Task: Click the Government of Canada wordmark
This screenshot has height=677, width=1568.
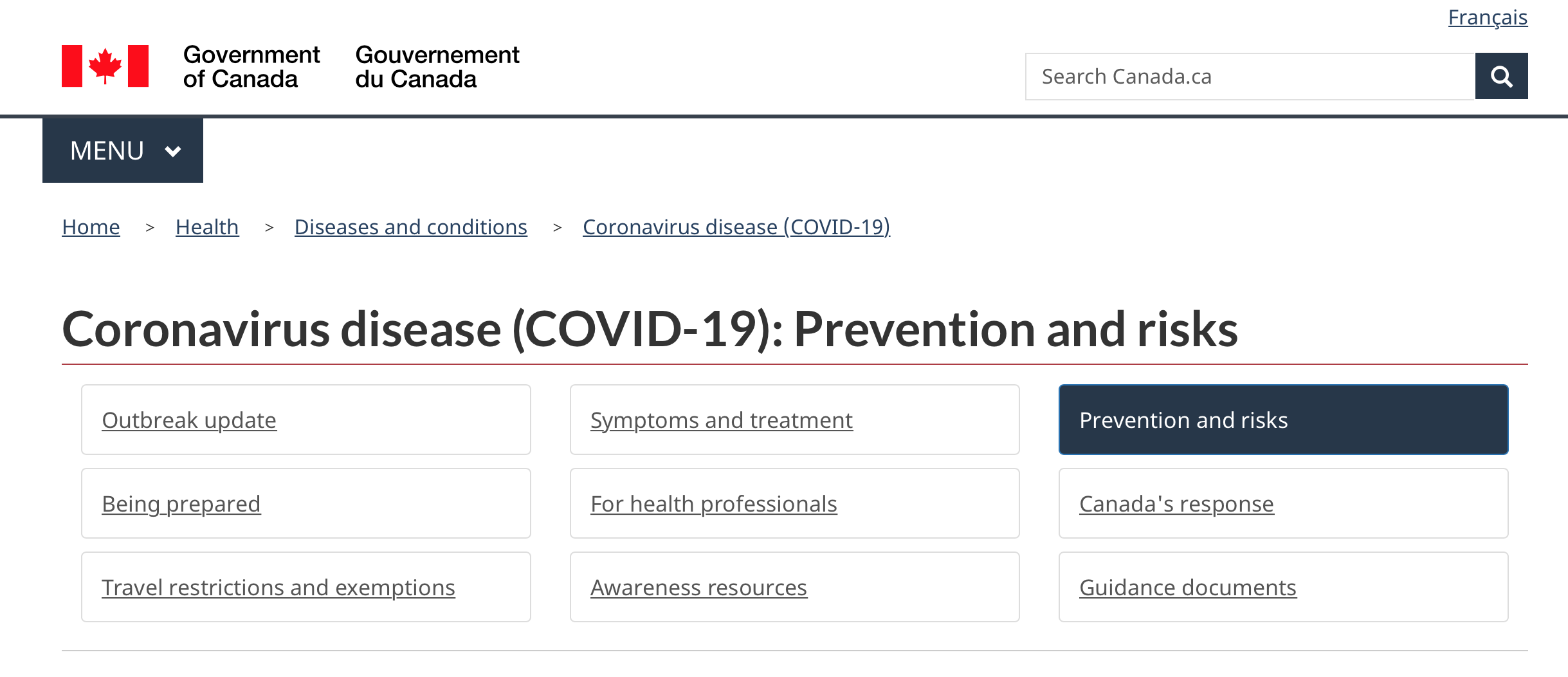Action: tap(351, 66)
